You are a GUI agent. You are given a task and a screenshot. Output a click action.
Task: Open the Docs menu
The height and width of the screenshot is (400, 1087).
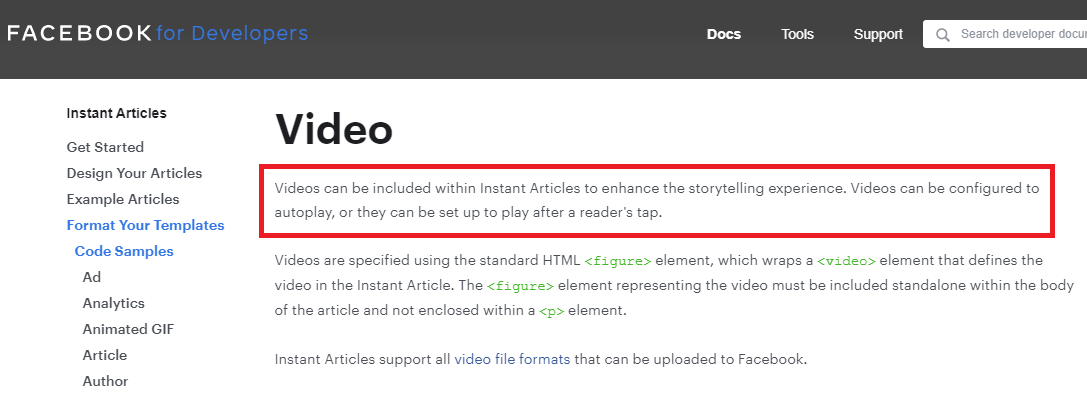click(724, 34)
